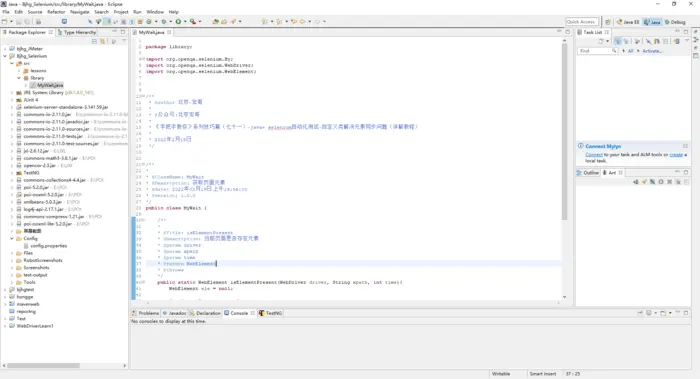
Task: Click the Pin Console icon
Action: pos(640,312)
